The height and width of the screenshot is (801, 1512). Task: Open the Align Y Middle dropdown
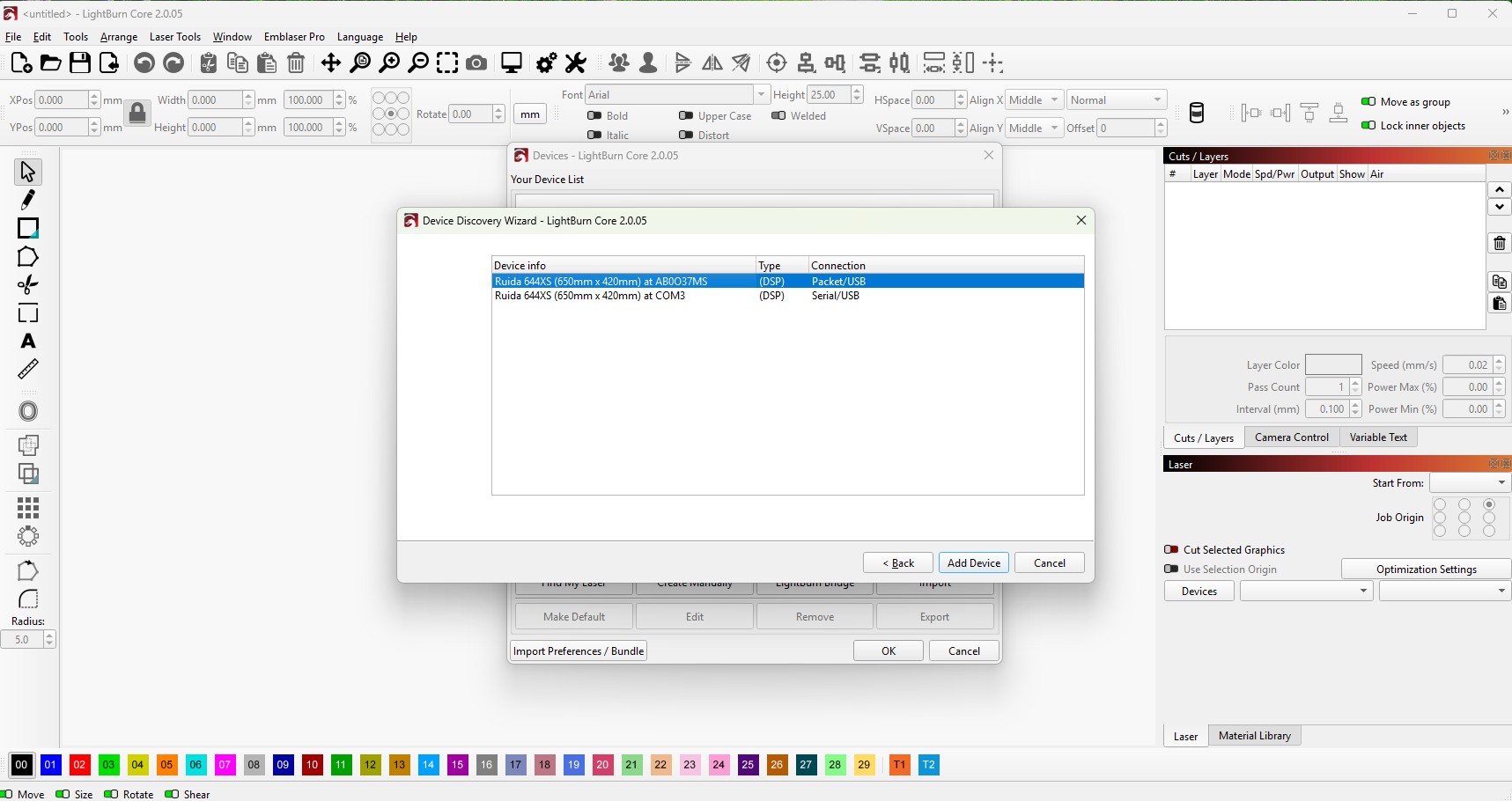[x=1034, y=128]
